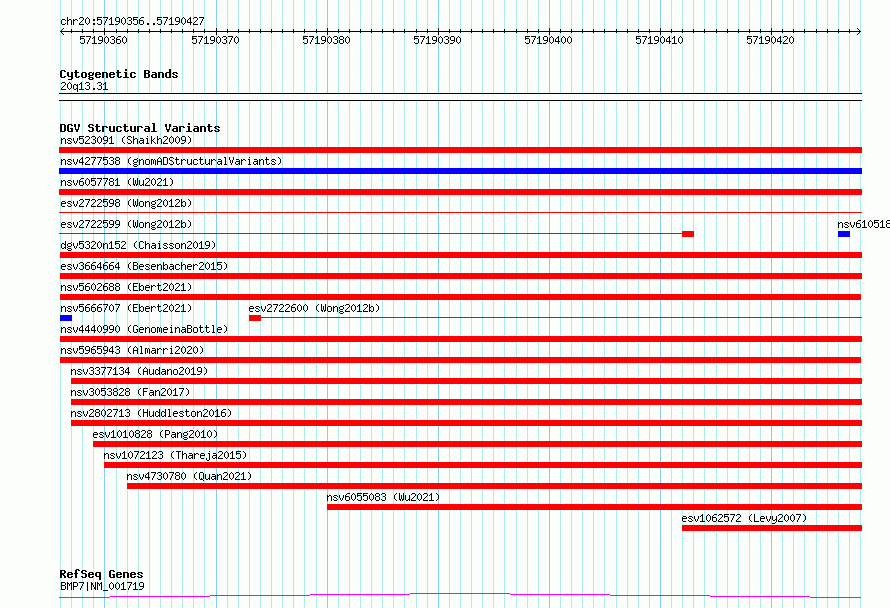
Task: Click the nsv610518 blue block
Action: pyautogui.click(x=844, y=234)
